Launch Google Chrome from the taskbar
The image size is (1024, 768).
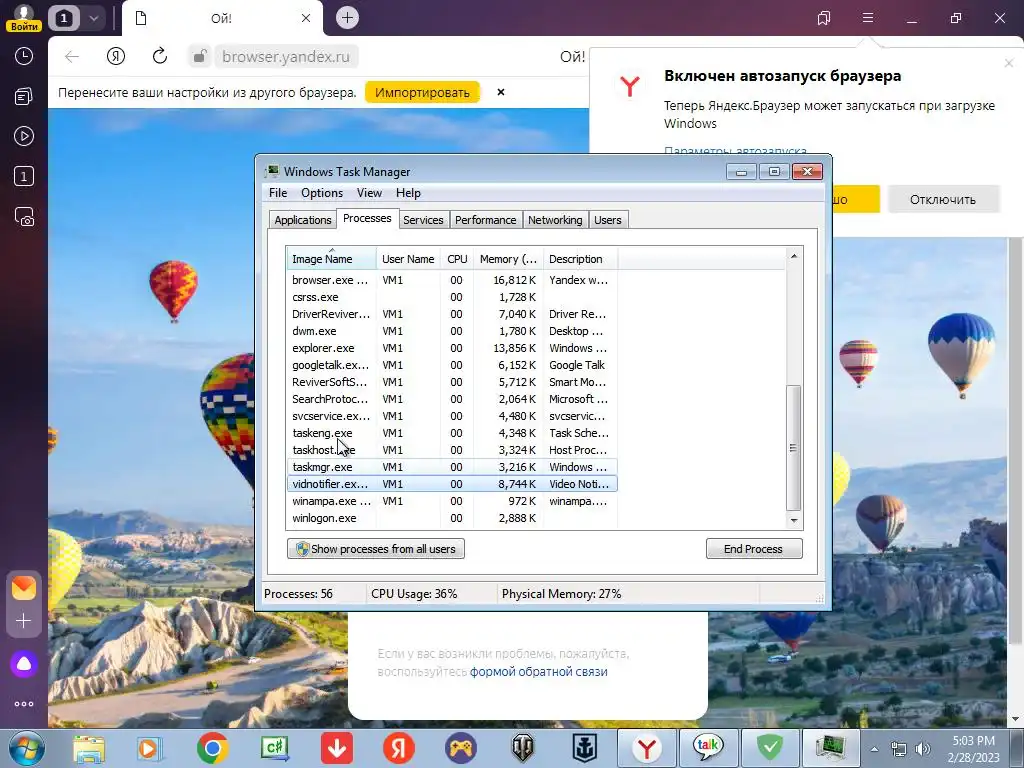[x=212, y=748]
